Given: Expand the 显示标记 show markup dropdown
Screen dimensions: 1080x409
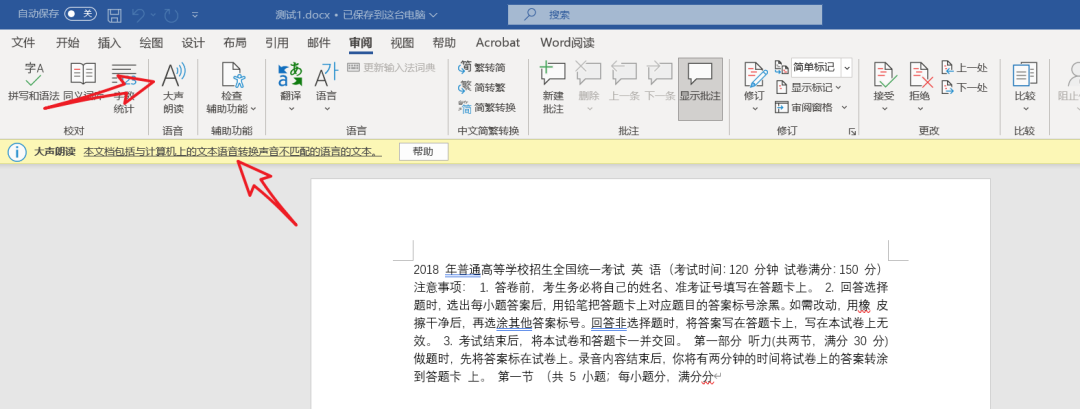Looking at the screenshot, I should pyautogui.click(x=838, y=87).
